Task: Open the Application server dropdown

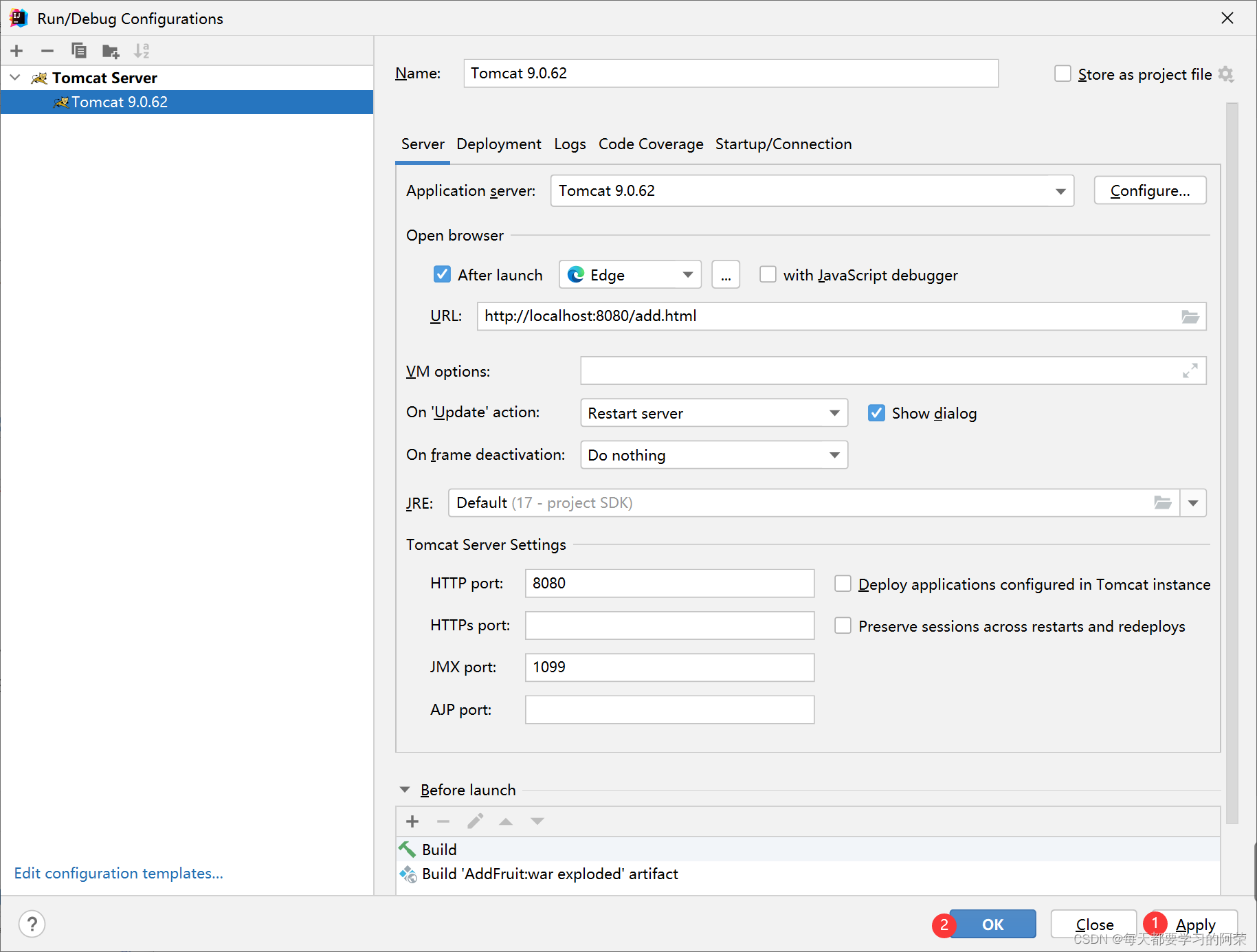Action: [1060, 191]
